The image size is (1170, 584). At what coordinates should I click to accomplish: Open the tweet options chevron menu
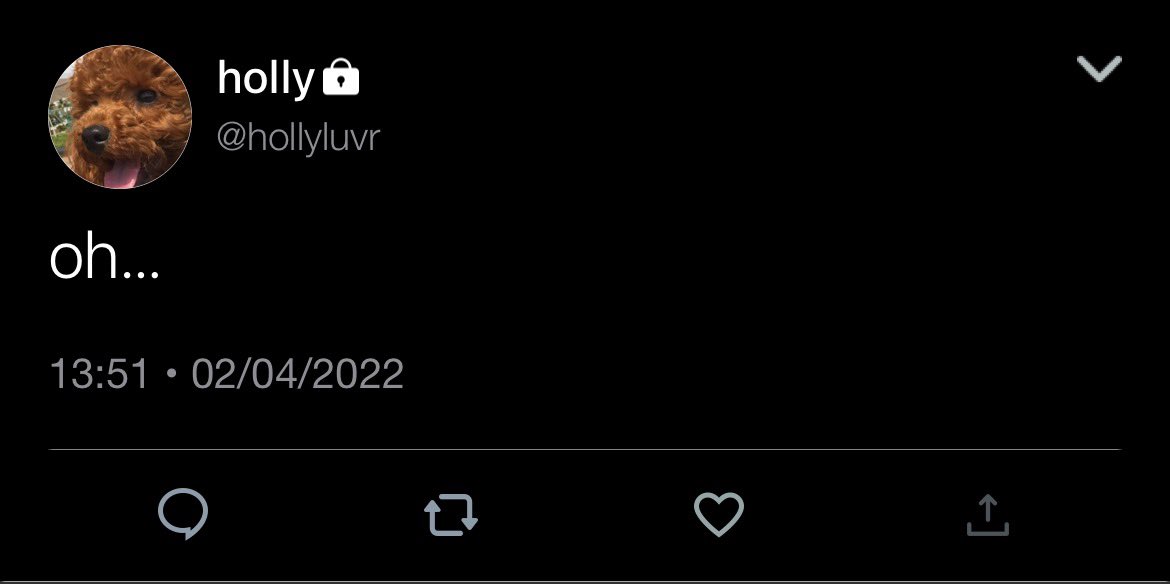click(x=1099, y=69)
